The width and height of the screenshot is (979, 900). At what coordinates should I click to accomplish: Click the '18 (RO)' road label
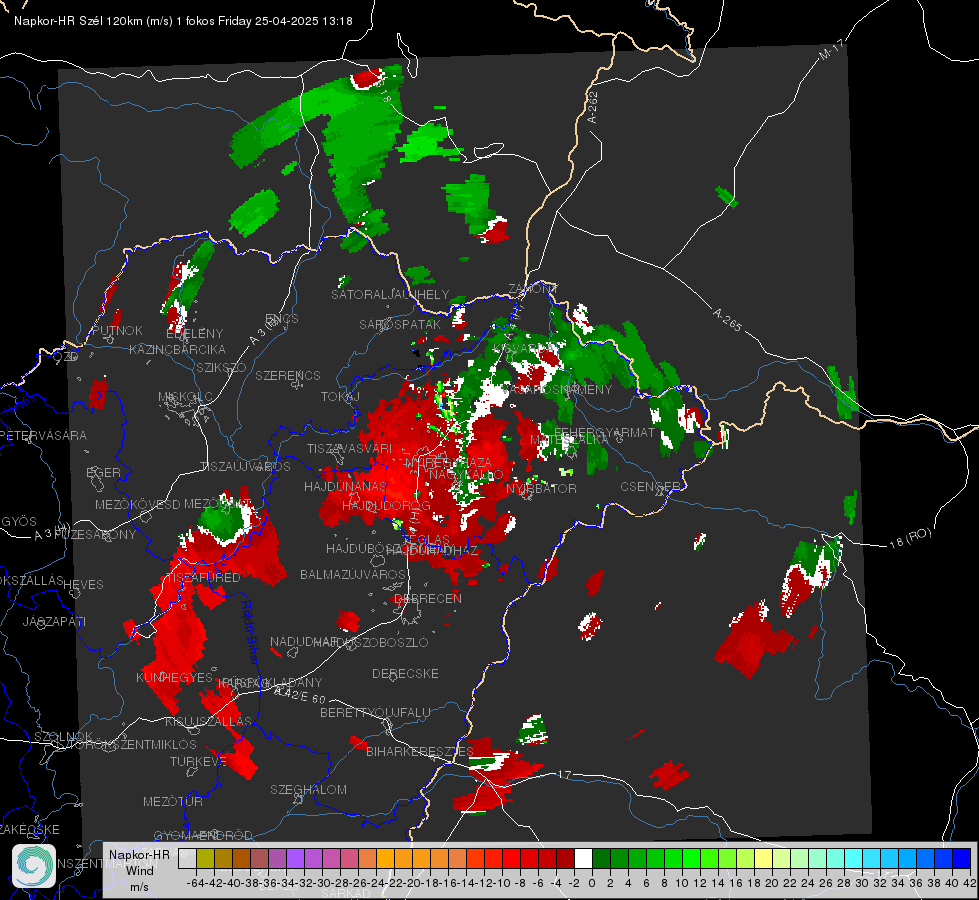(x=910, y=538)
